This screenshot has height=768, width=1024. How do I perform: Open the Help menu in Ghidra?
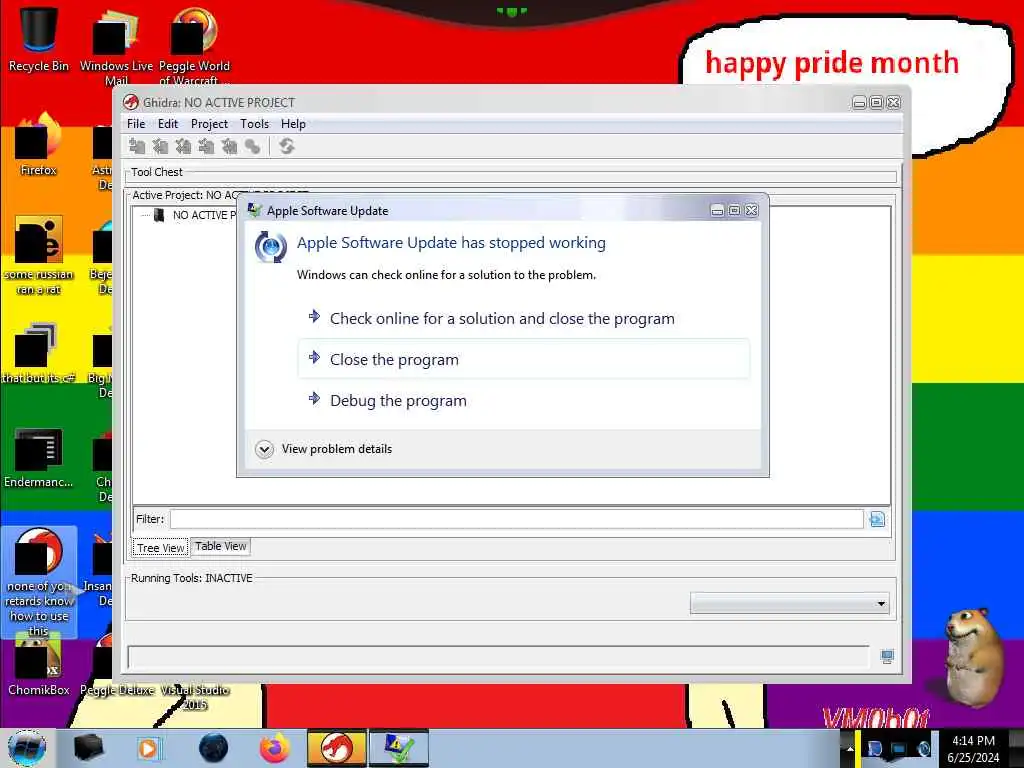tap(293, 124)
